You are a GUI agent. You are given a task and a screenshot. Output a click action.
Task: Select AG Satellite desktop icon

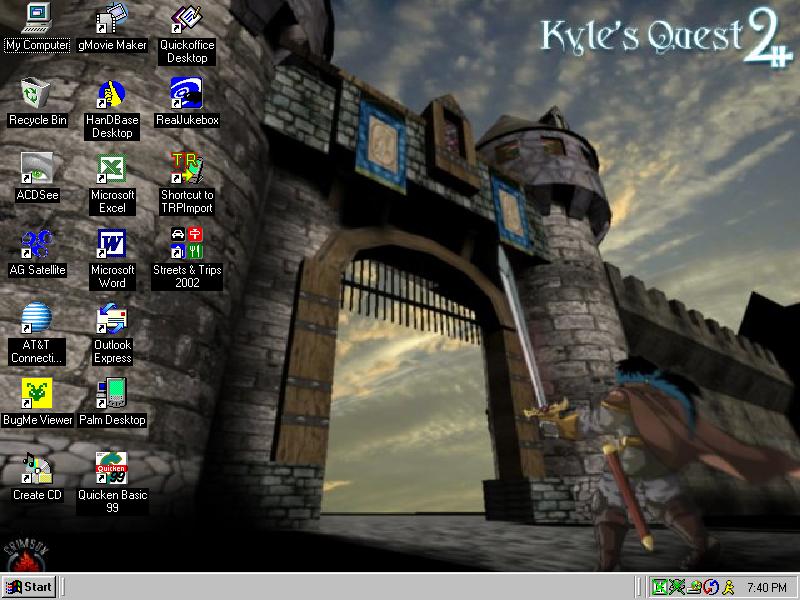pos(37,243)
